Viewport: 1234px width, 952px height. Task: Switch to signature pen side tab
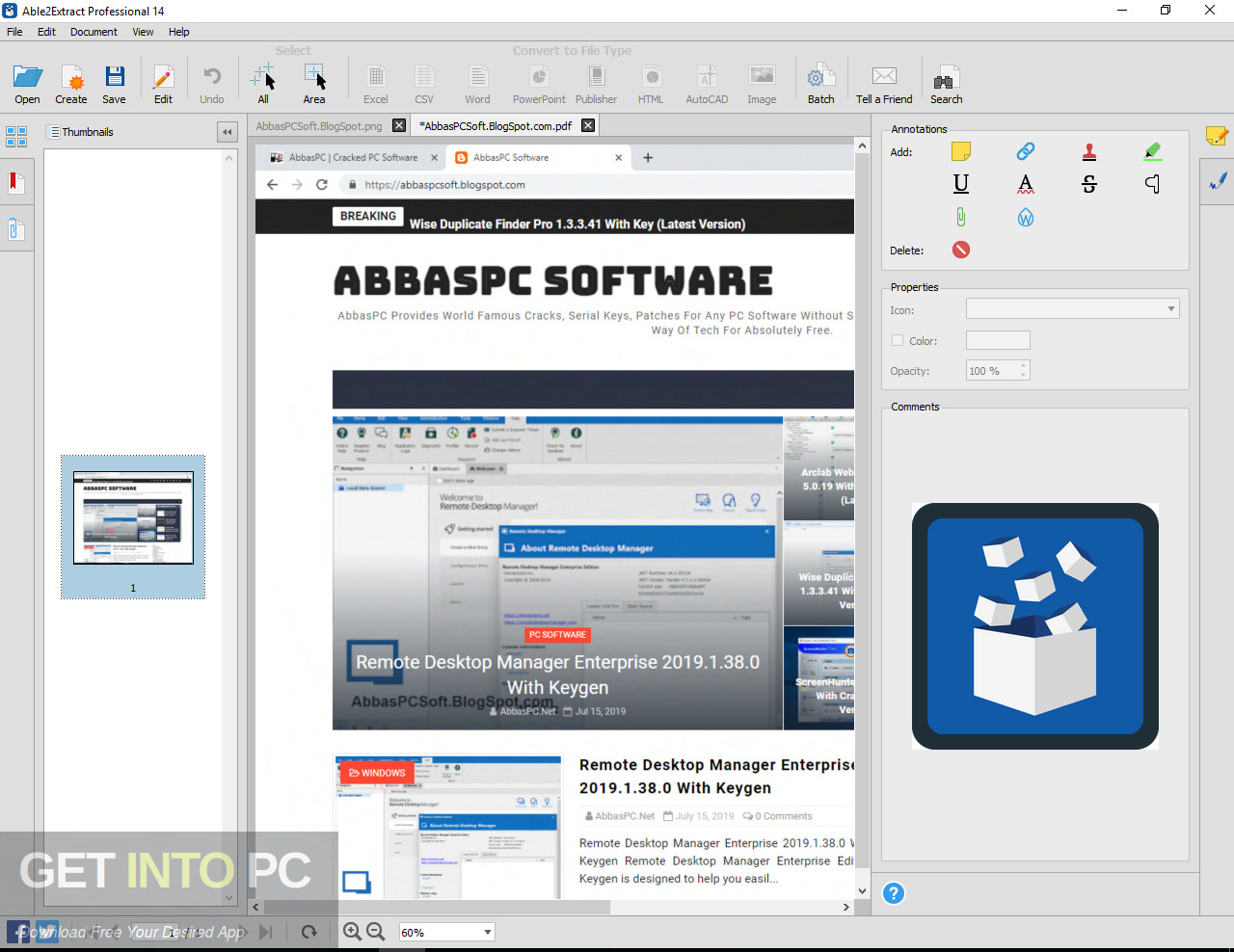coord(1217,180)
